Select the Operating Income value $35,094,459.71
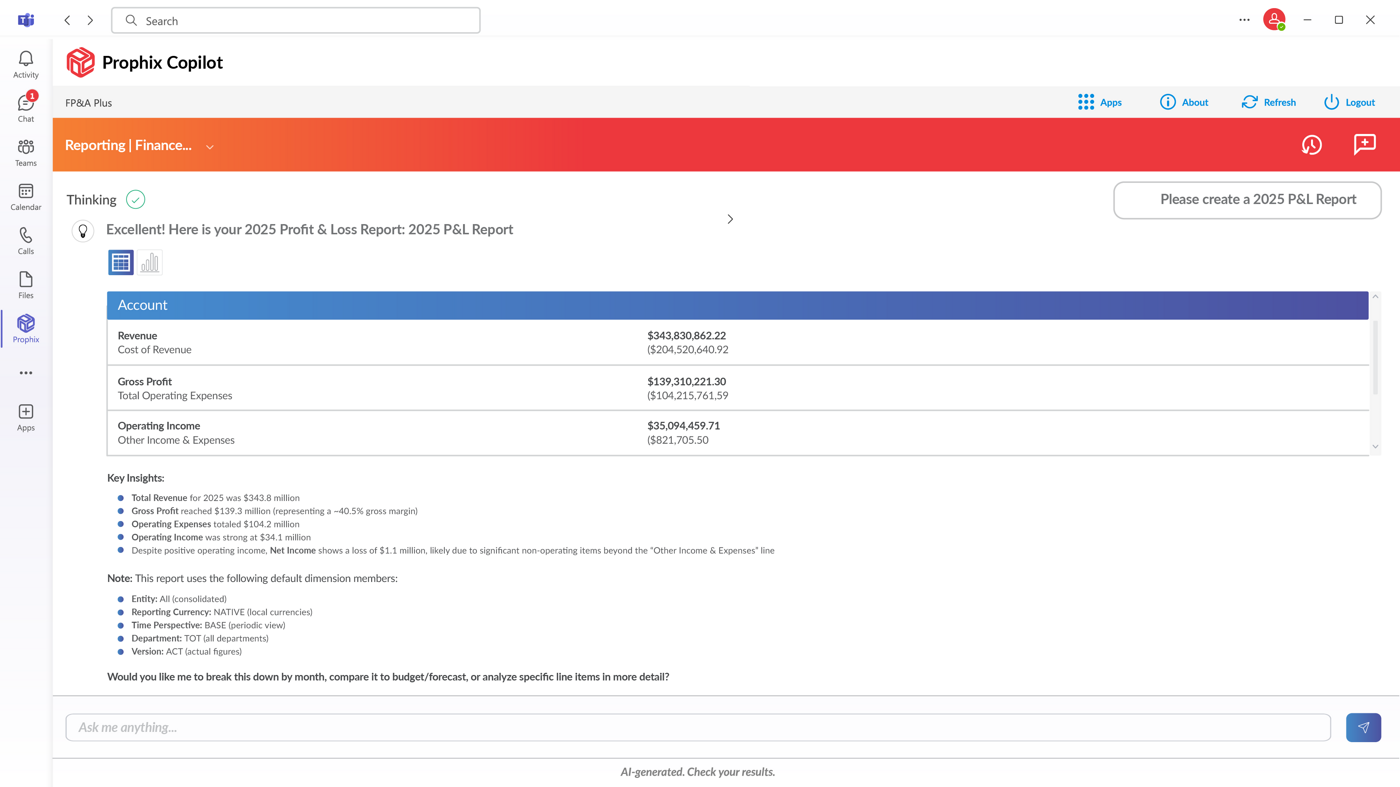 pyautogui.click(x=684, y=426)
